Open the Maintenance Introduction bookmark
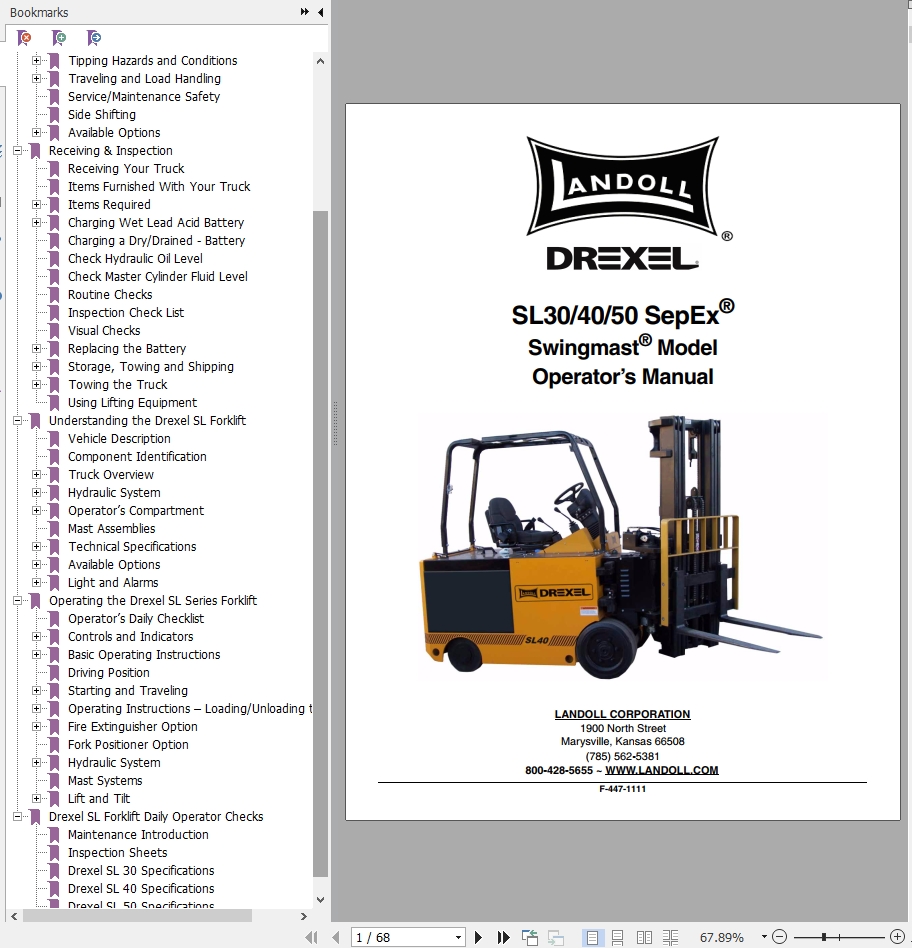 (138, 835)
